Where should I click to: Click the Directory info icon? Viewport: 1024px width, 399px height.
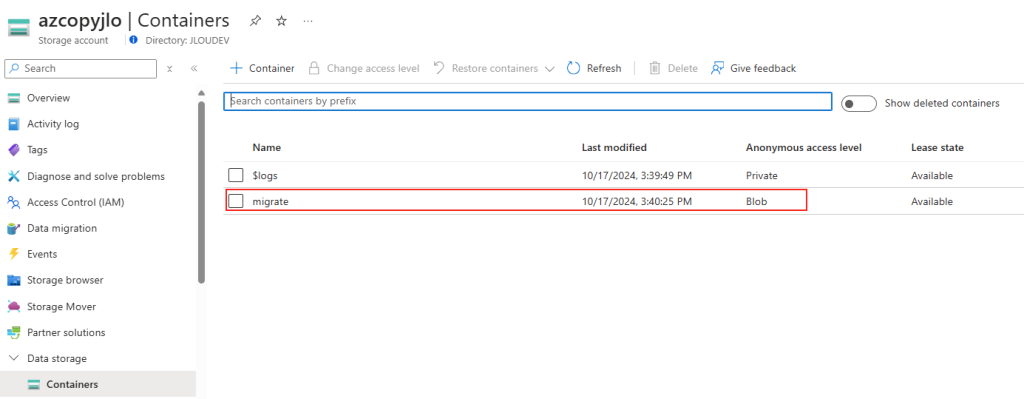coord(133,40)
